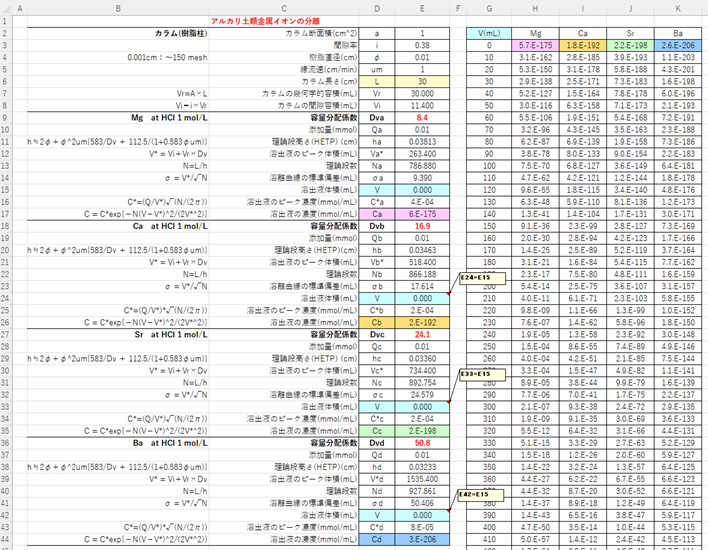Select column header C

click(284, 9)
